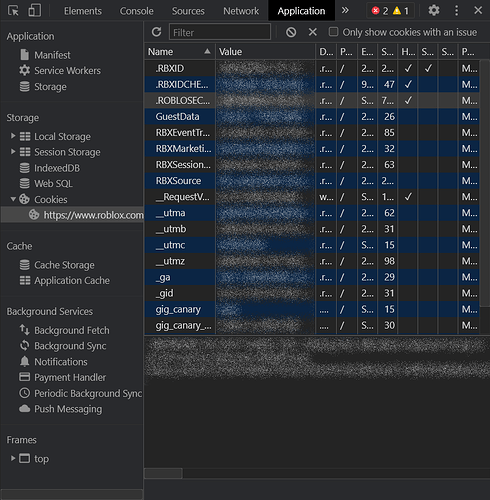This screenshot has height=500, width=490.
Task: Select the gig_canary_... cookie row
Action: pyautogui.click(x=312, y=325)
